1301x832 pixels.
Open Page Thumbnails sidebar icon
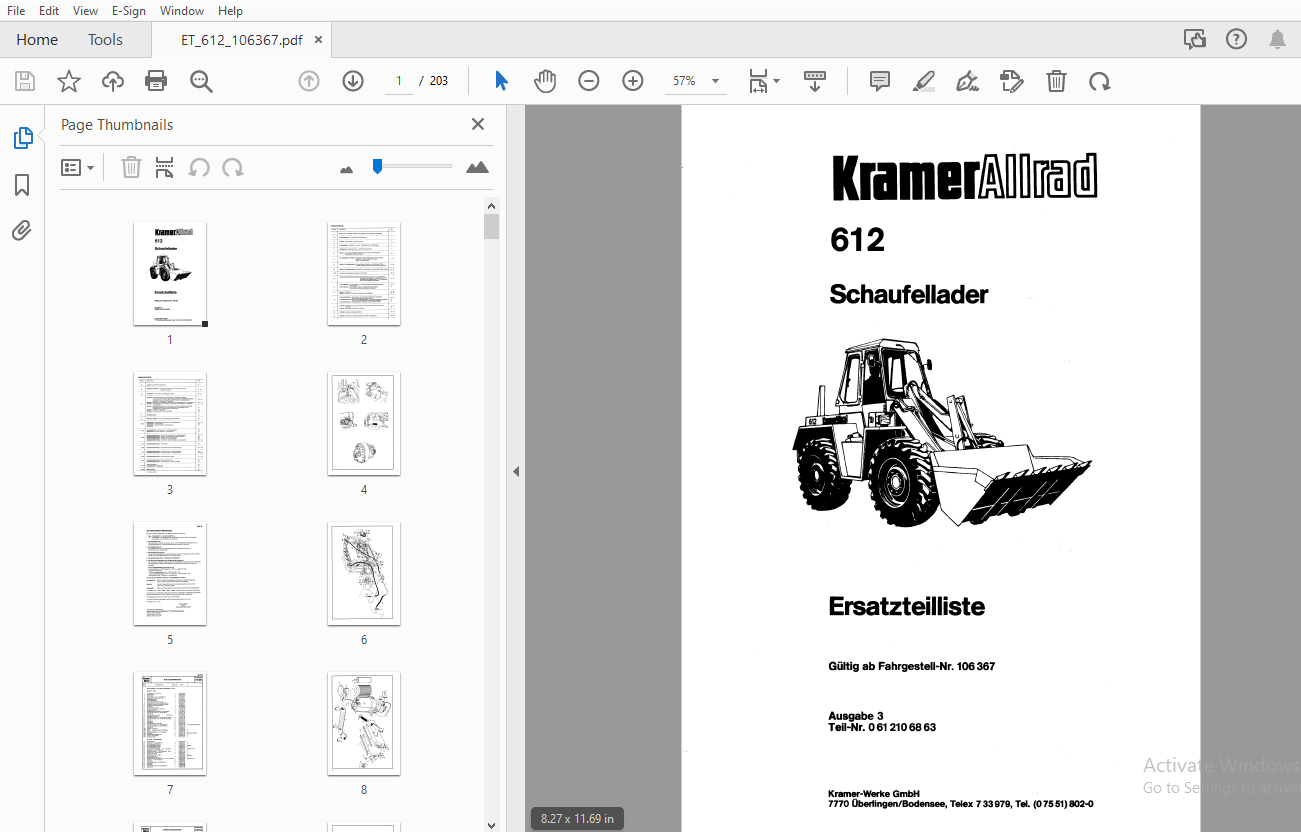click(23, 139)
